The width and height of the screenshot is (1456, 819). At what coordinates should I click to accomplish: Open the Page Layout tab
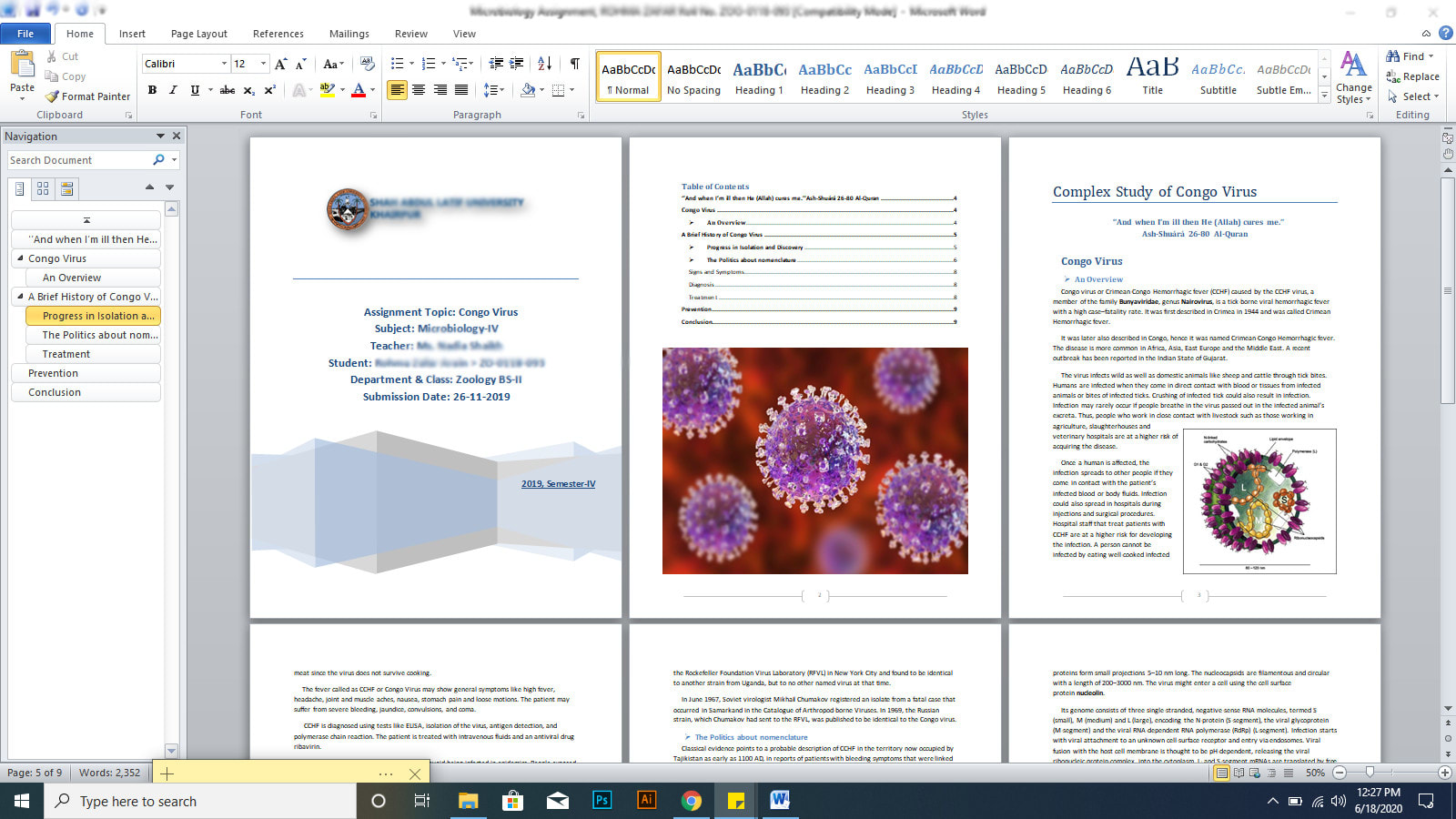(x=198, y=34)
